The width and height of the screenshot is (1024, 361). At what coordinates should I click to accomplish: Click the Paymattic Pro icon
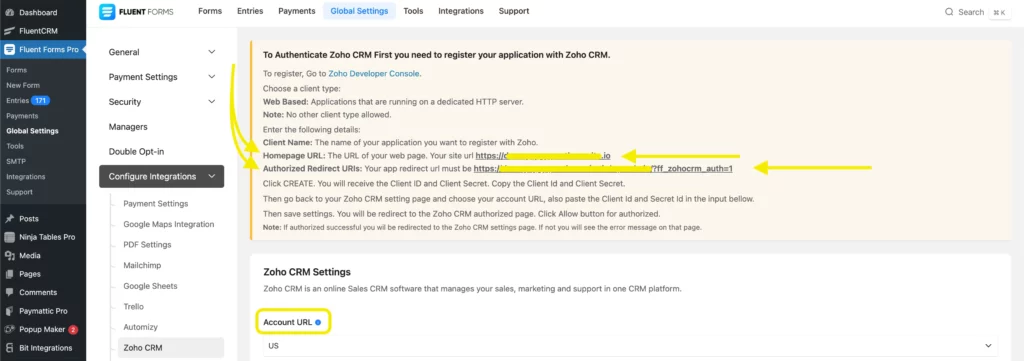pos(10,311)
